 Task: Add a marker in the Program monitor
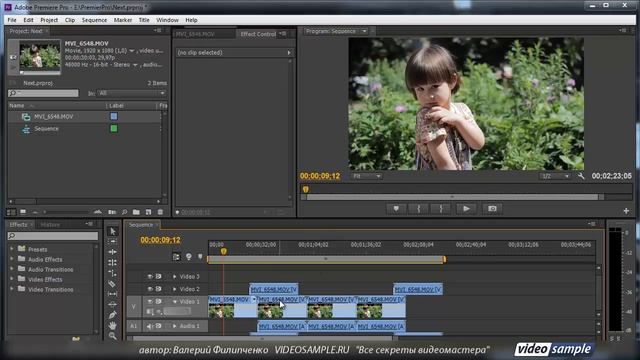click(396, 209)
